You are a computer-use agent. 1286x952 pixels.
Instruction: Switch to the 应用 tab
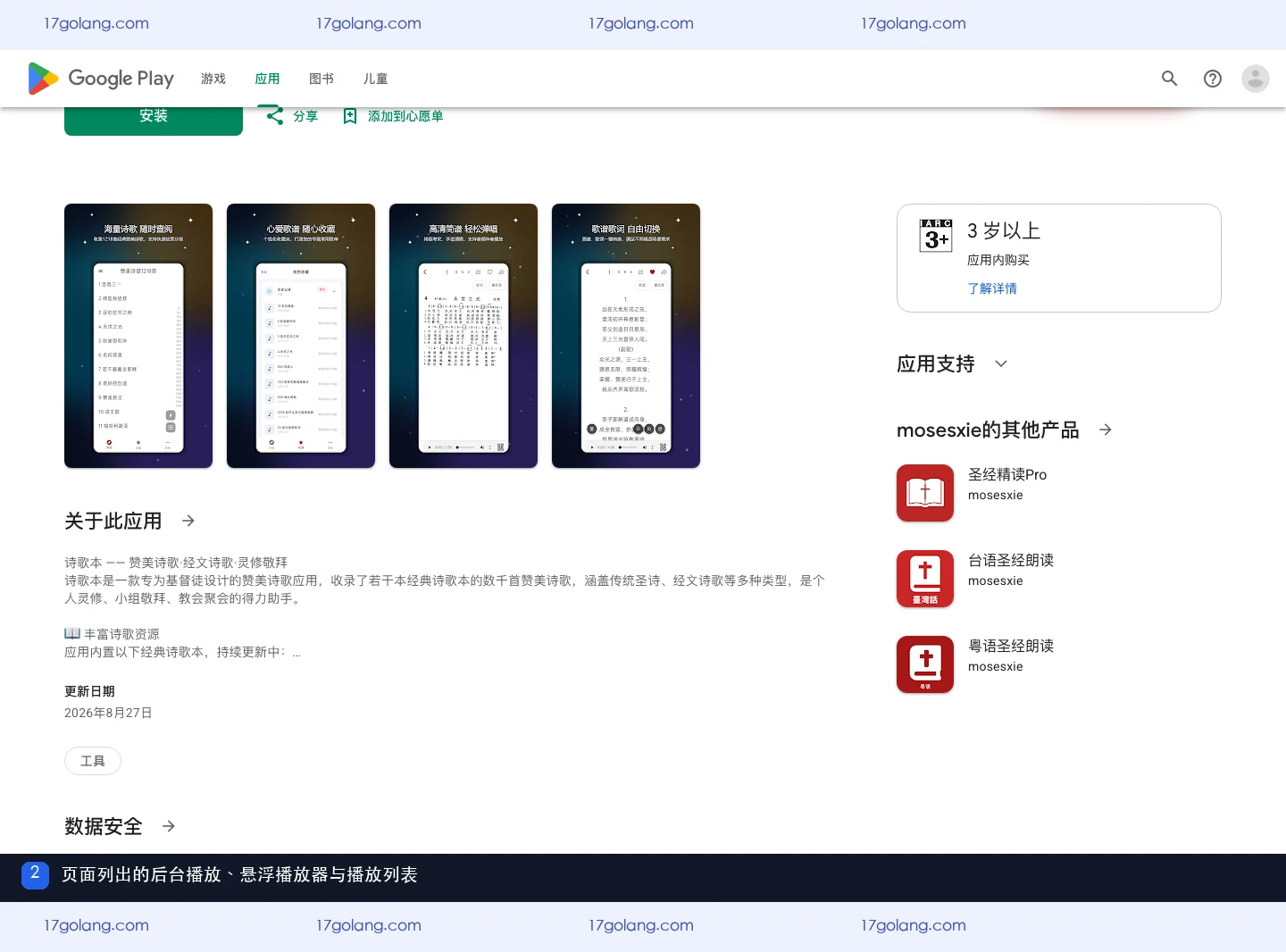tap(267, 79)
